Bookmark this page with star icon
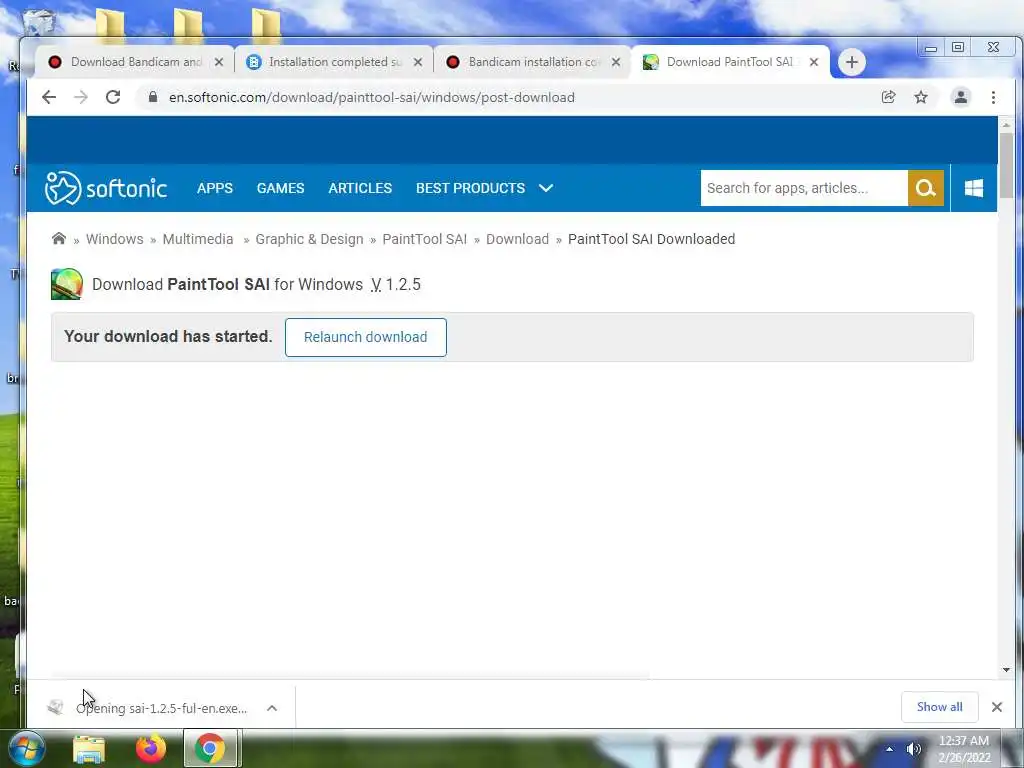This screenshot has height=768, width=1024. pyautogui.click(x=921, y=97)
